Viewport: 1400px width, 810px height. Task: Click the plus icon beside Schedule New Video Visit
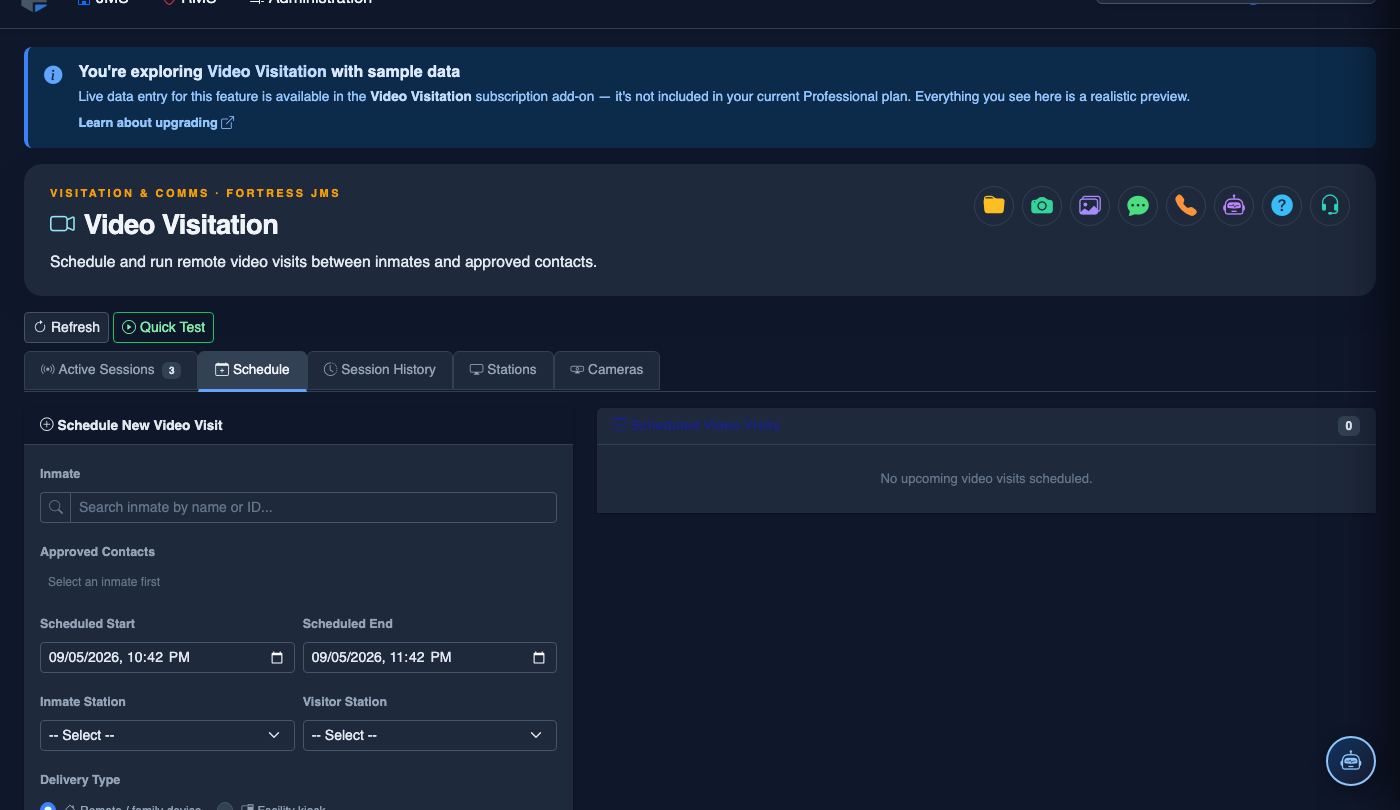tap(47, 425)
